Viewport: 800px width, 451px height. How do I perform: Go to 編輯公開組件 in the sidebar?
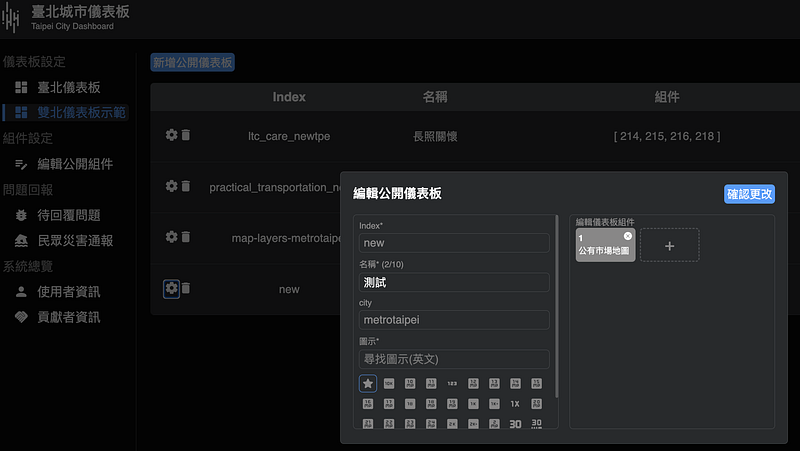tap(64, 164)
